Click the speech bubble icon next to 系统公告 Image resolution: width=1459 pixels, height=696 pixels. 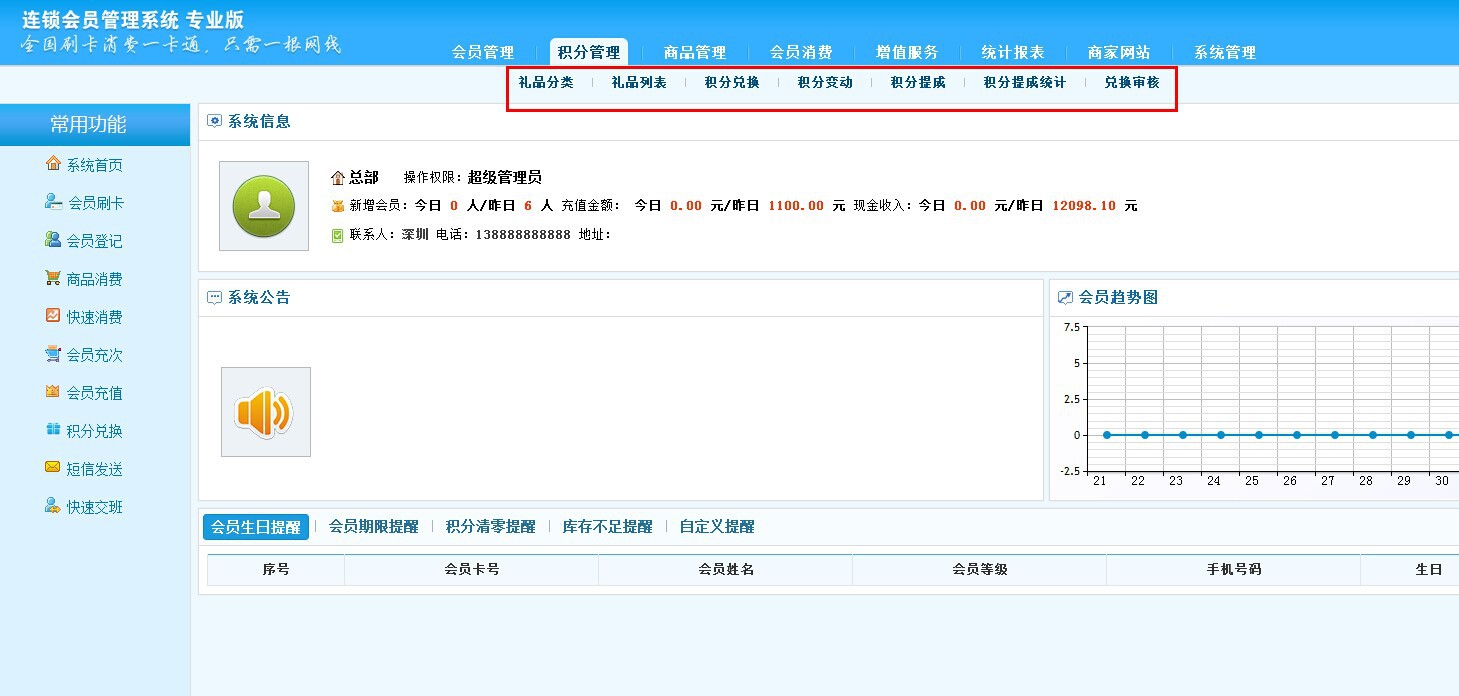pyautogui.click(x=214, y=297)
